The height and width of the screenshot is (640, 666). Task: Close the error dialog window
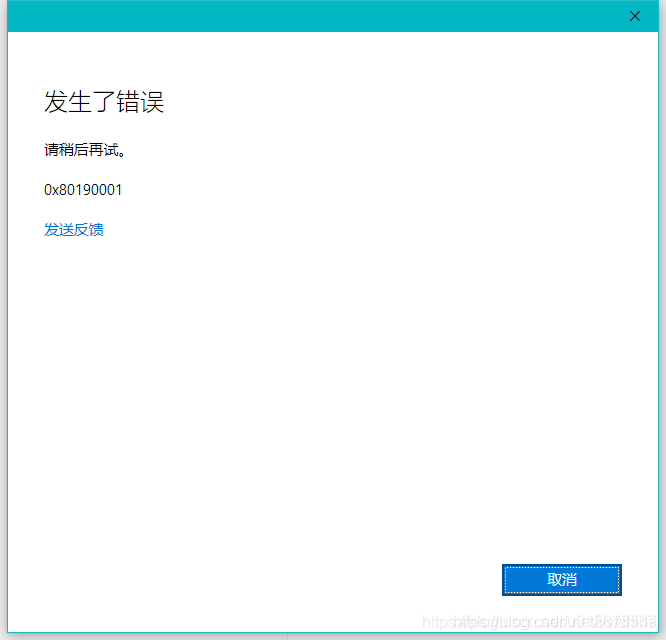pos(635,16)
